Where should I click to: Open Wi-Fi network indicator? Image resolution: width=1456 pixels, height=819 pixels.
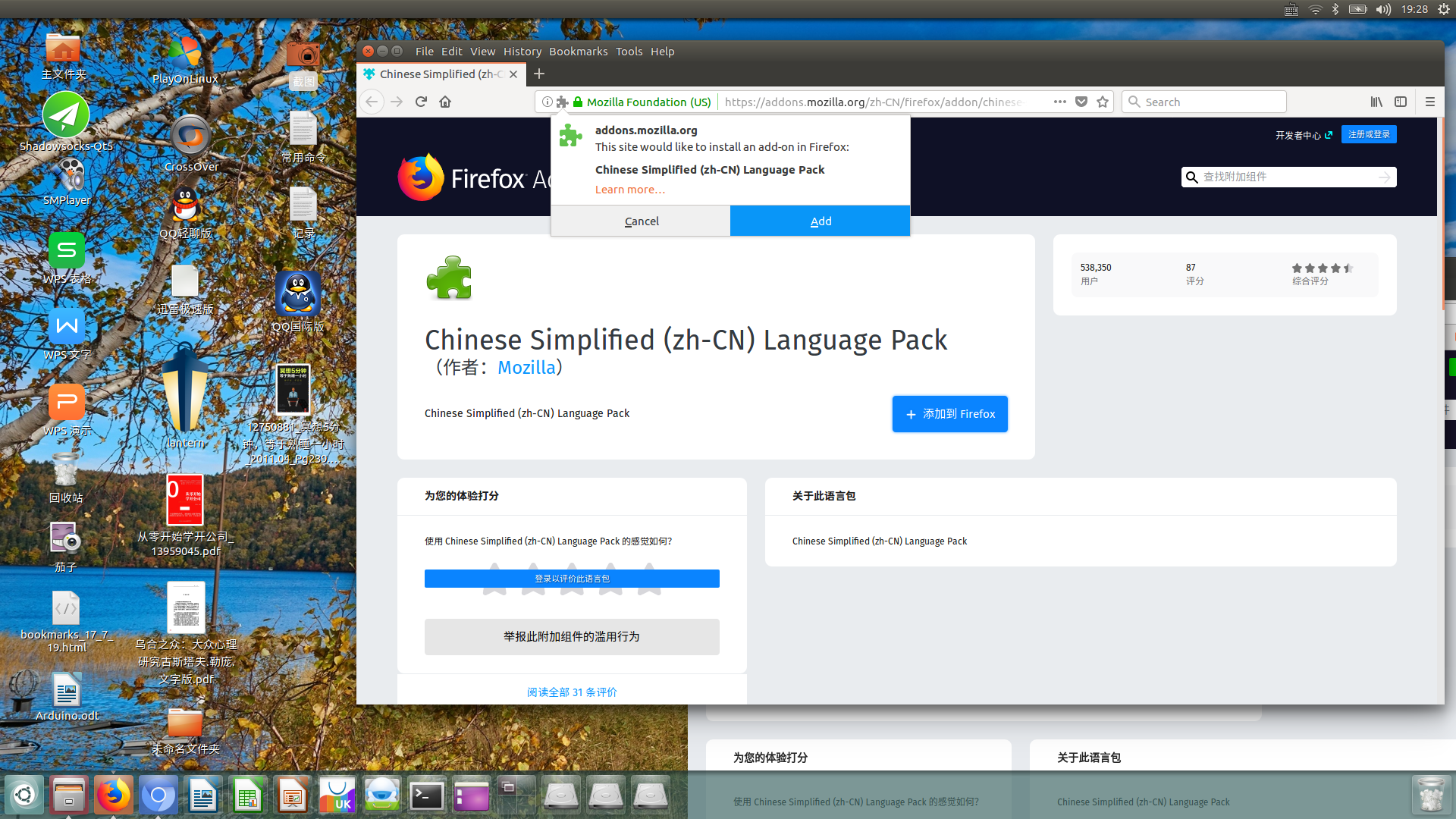1316,9
